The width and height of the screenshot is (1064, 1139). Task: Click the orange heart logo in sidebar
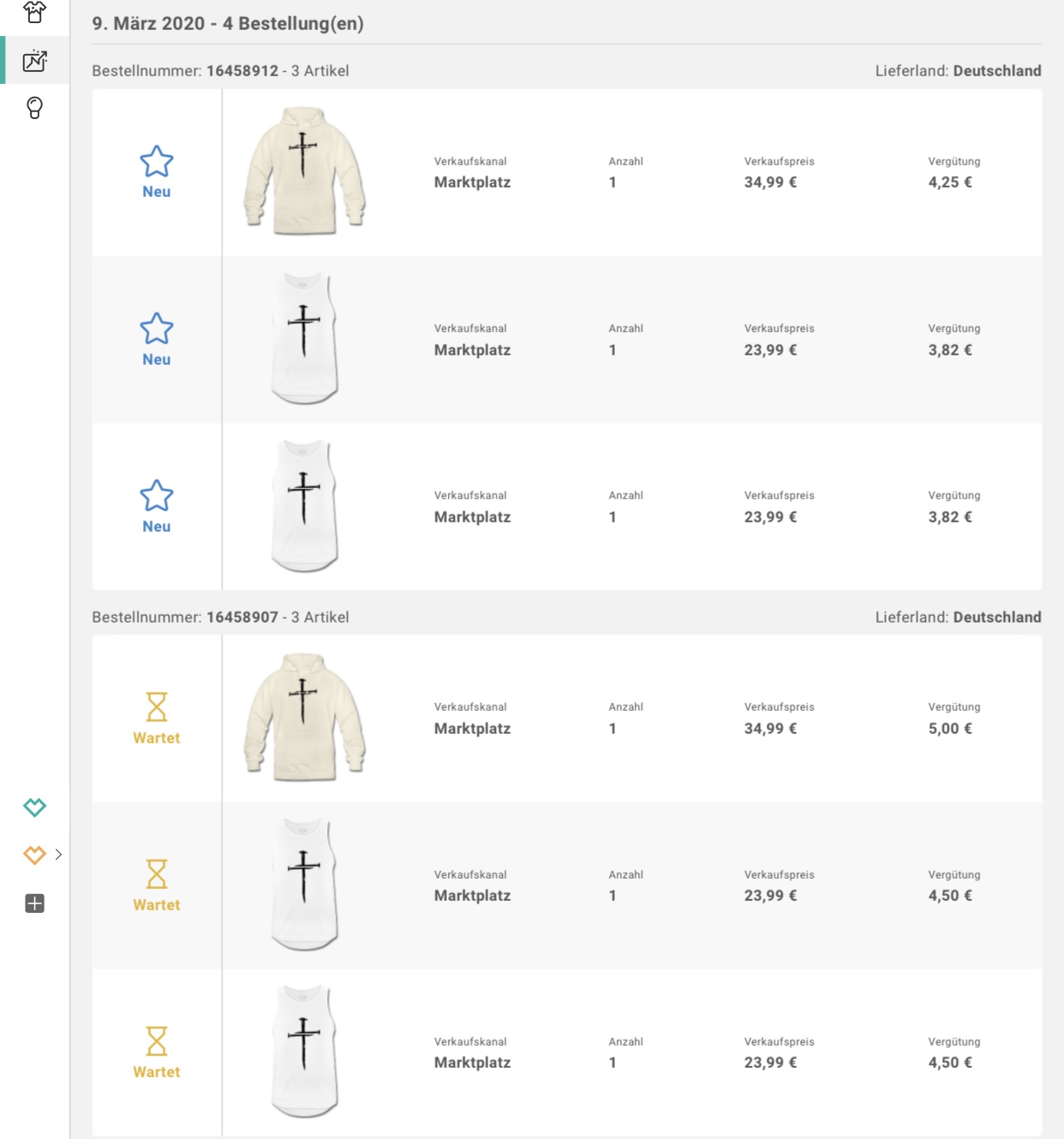pos(34,855)
